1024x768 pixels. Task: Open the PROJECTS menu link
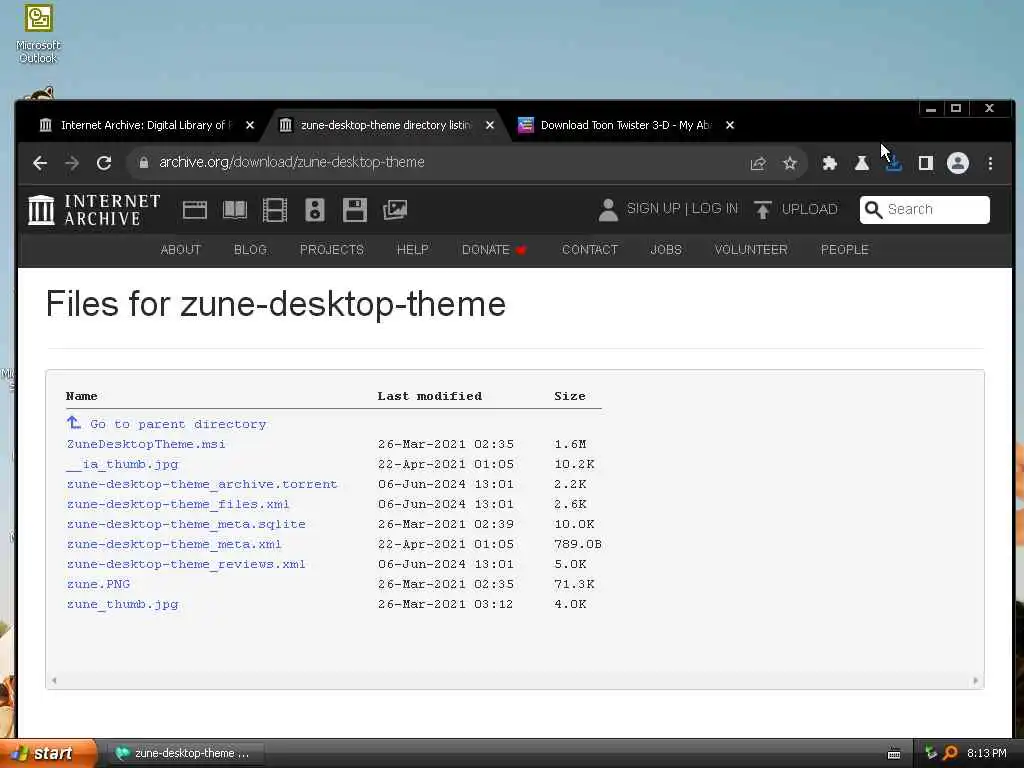[332, 249]
